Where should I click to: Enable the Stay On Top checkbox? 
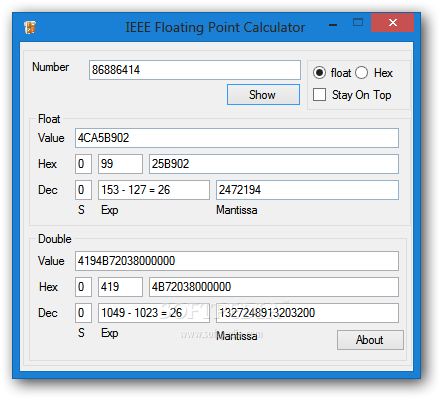point(319,95)
